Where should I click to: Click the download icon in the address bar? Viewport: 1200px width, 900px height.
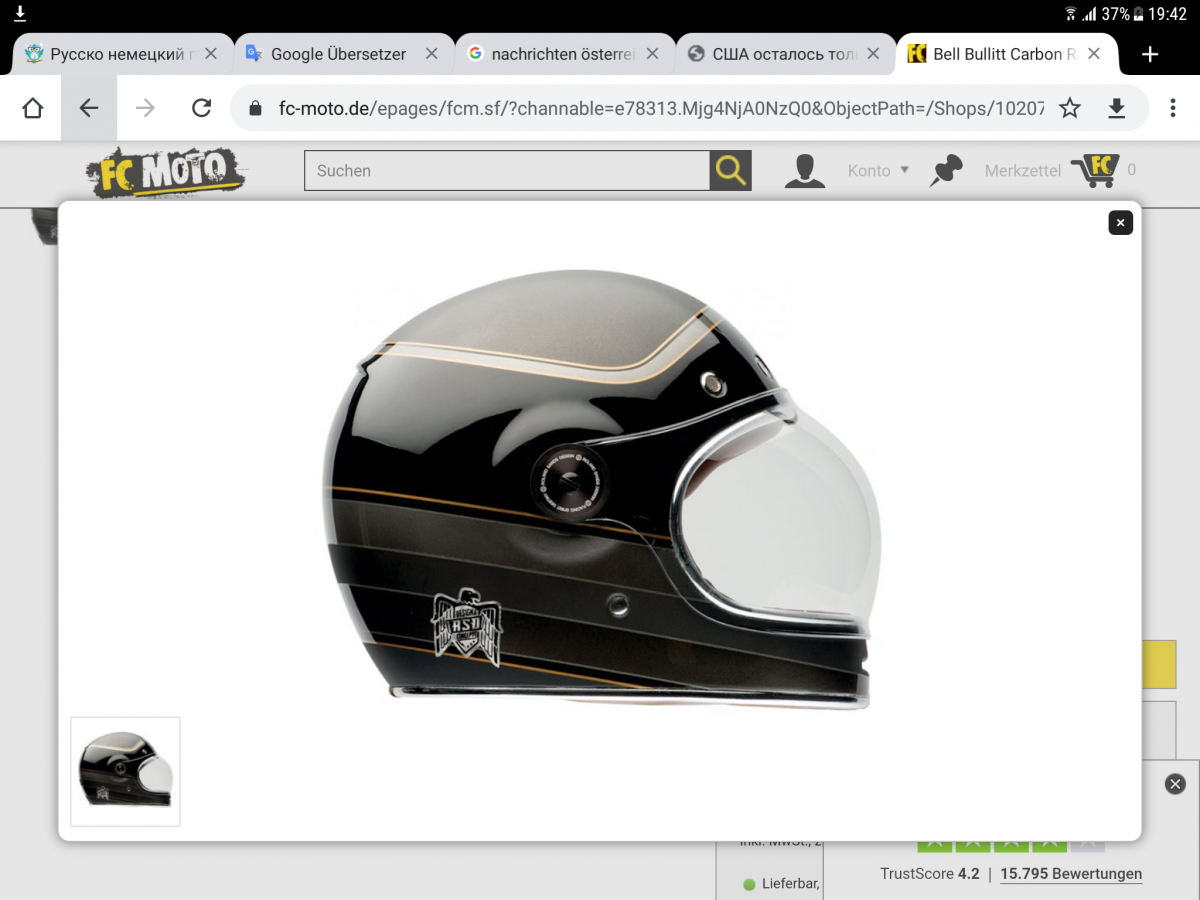pyautogui.click(x=1117, y=108)
